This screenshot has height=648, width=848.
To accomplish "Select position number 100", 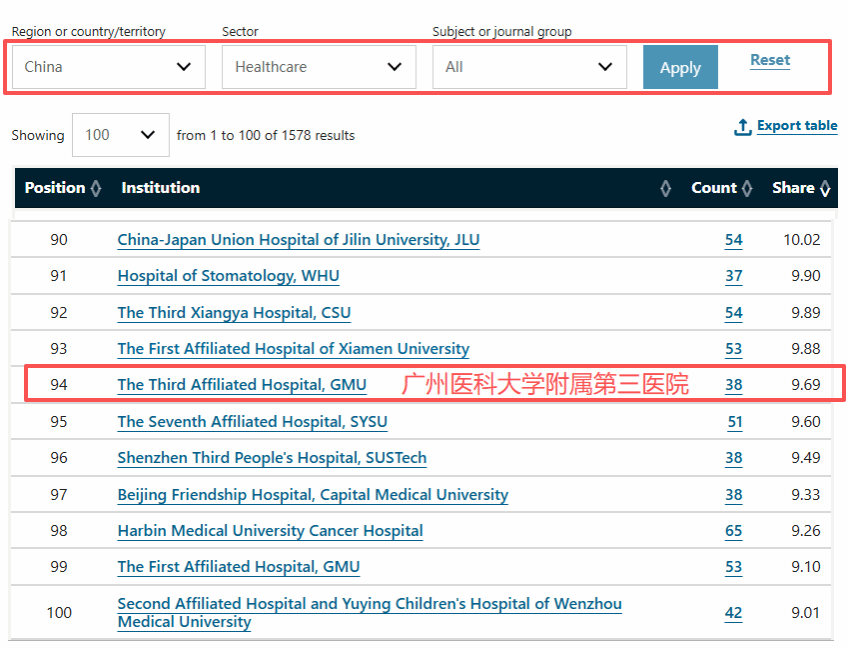I will [x=59, y=613].
